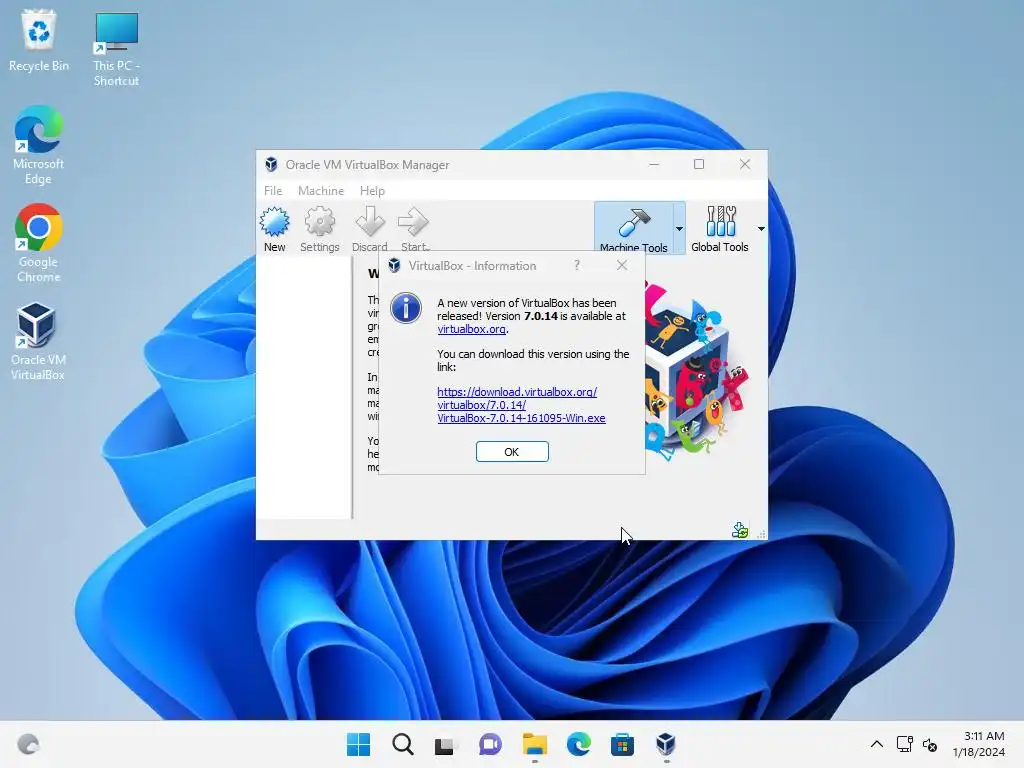Click the VirtualBox Manager title bar icon
1024x768 pixels.
(271, 165)
